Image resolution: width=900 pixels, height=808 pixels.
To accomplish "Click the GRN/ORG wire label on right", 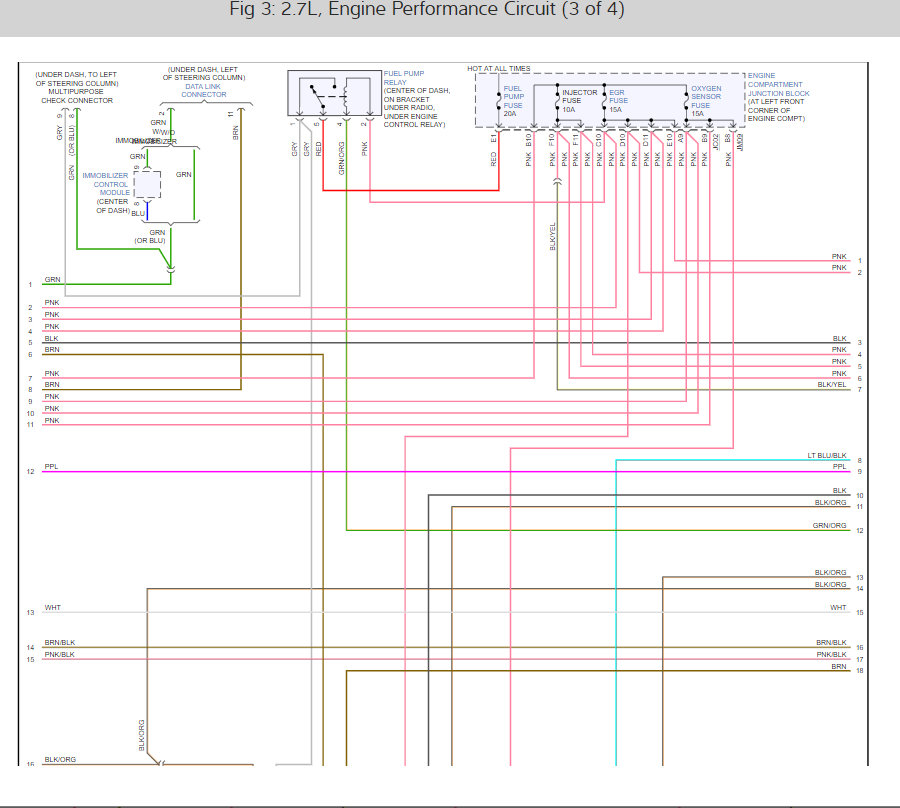I will click(x=829, y=526).
